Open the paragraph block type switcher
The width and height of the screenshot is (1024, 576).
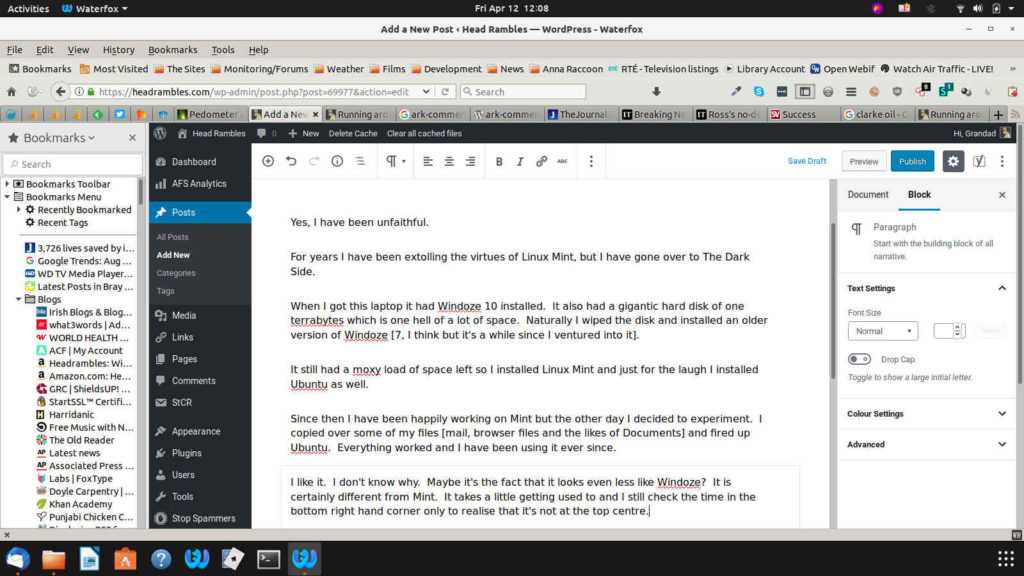click(x=395, y=161)
